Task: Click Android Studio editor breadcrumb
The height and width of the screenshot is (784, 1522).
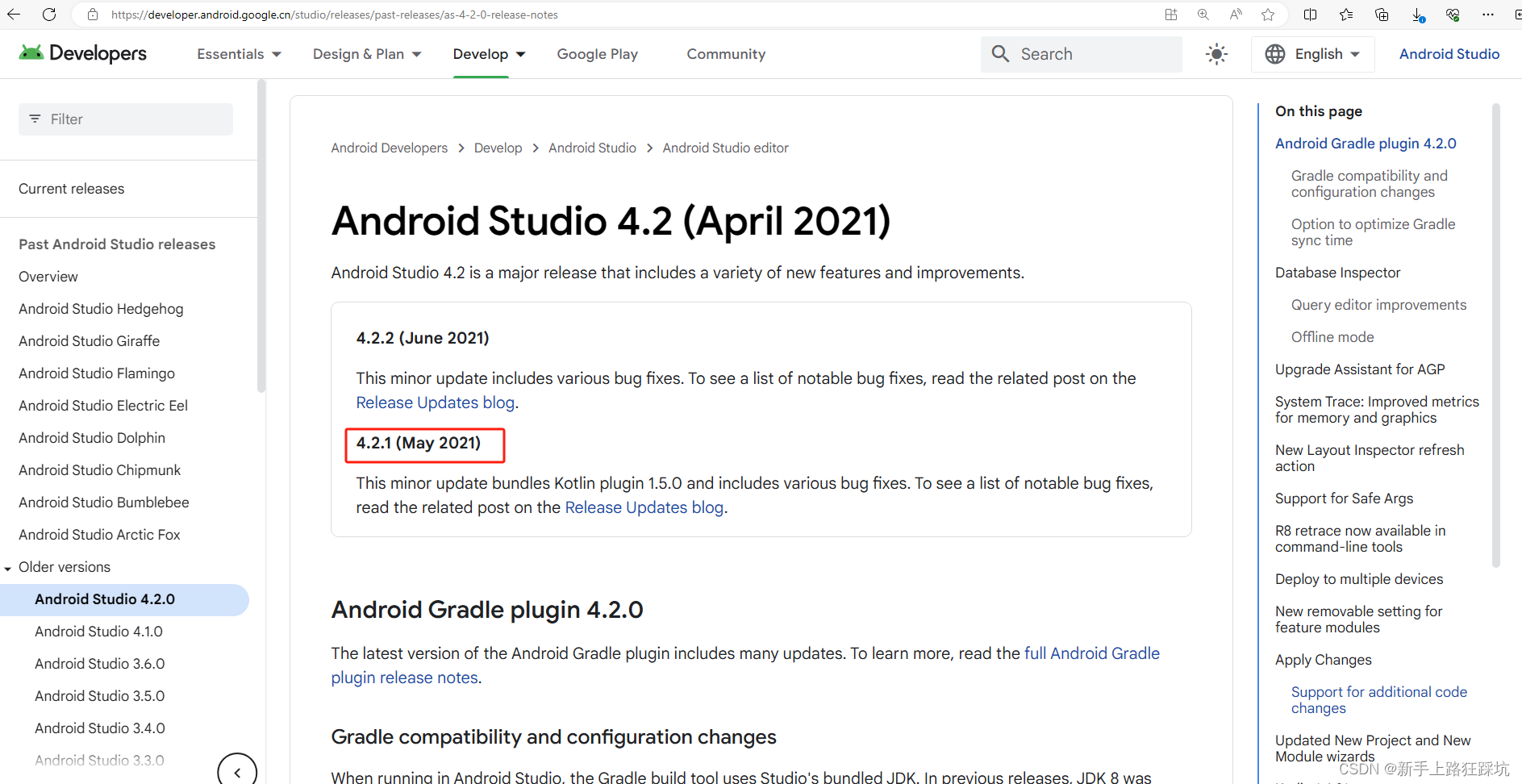Action: 726,148
